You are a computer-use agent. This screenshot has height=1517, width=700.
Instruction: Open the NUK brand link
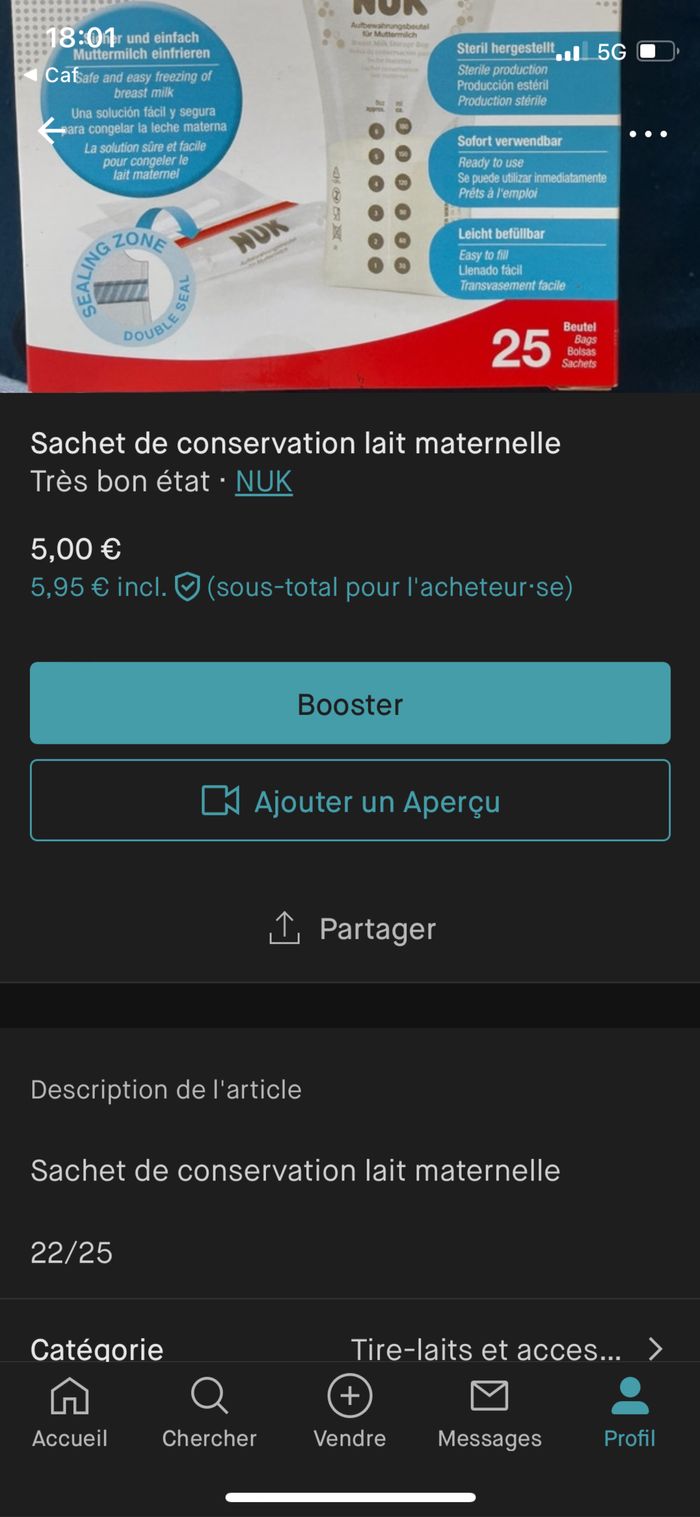[x=263, y=482]
